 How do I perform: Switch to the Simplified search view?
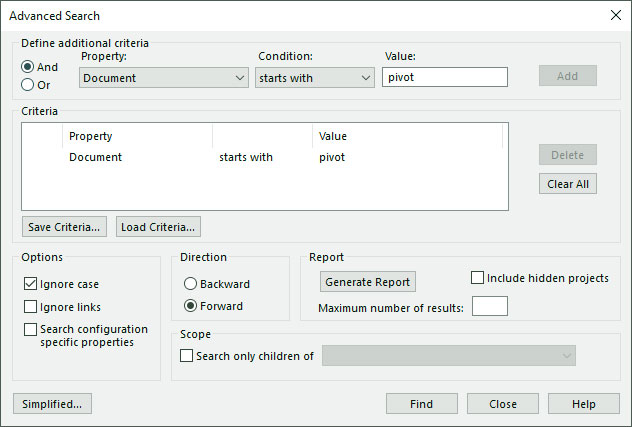click(52, 404)
